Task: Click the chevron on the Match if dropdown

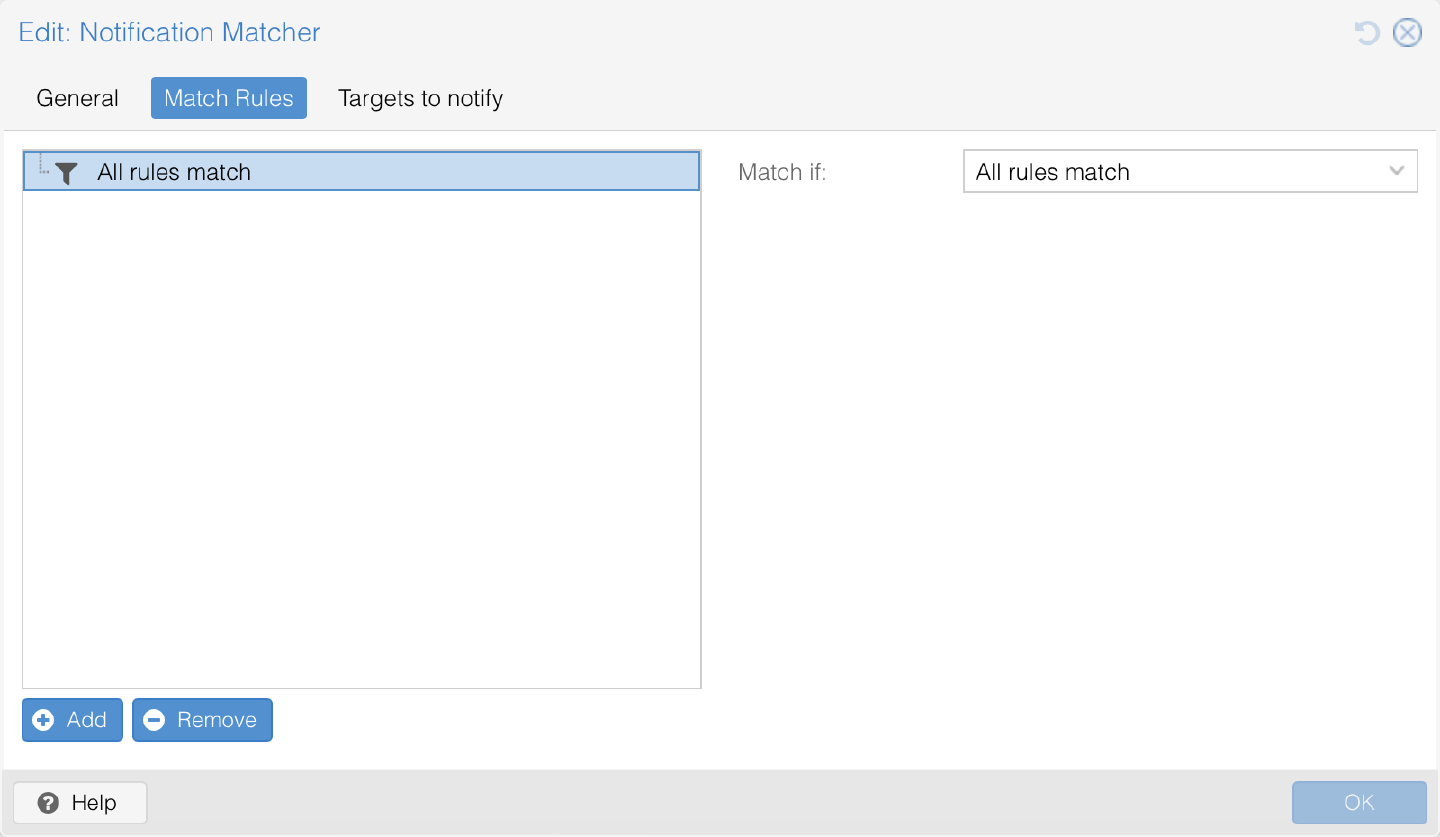Action: tap(1397, 171)
